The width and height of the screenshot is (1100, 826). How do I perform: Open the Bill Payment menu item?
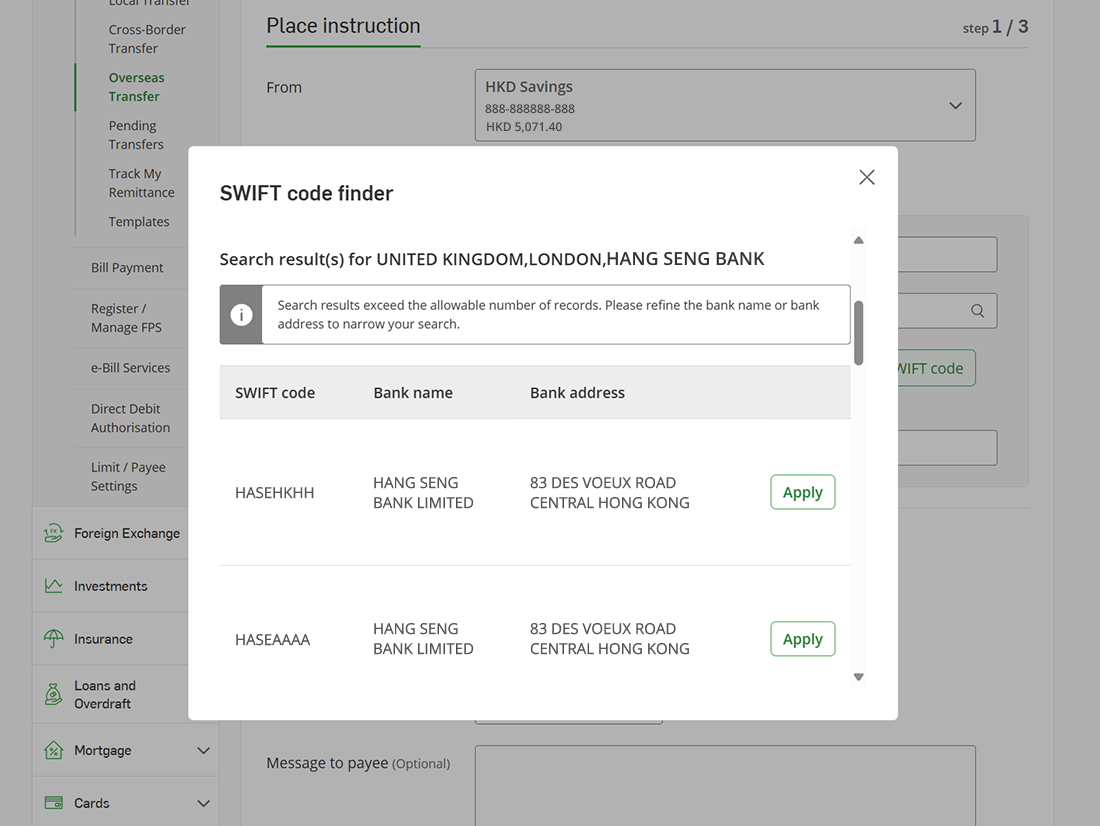pos(127,267)
